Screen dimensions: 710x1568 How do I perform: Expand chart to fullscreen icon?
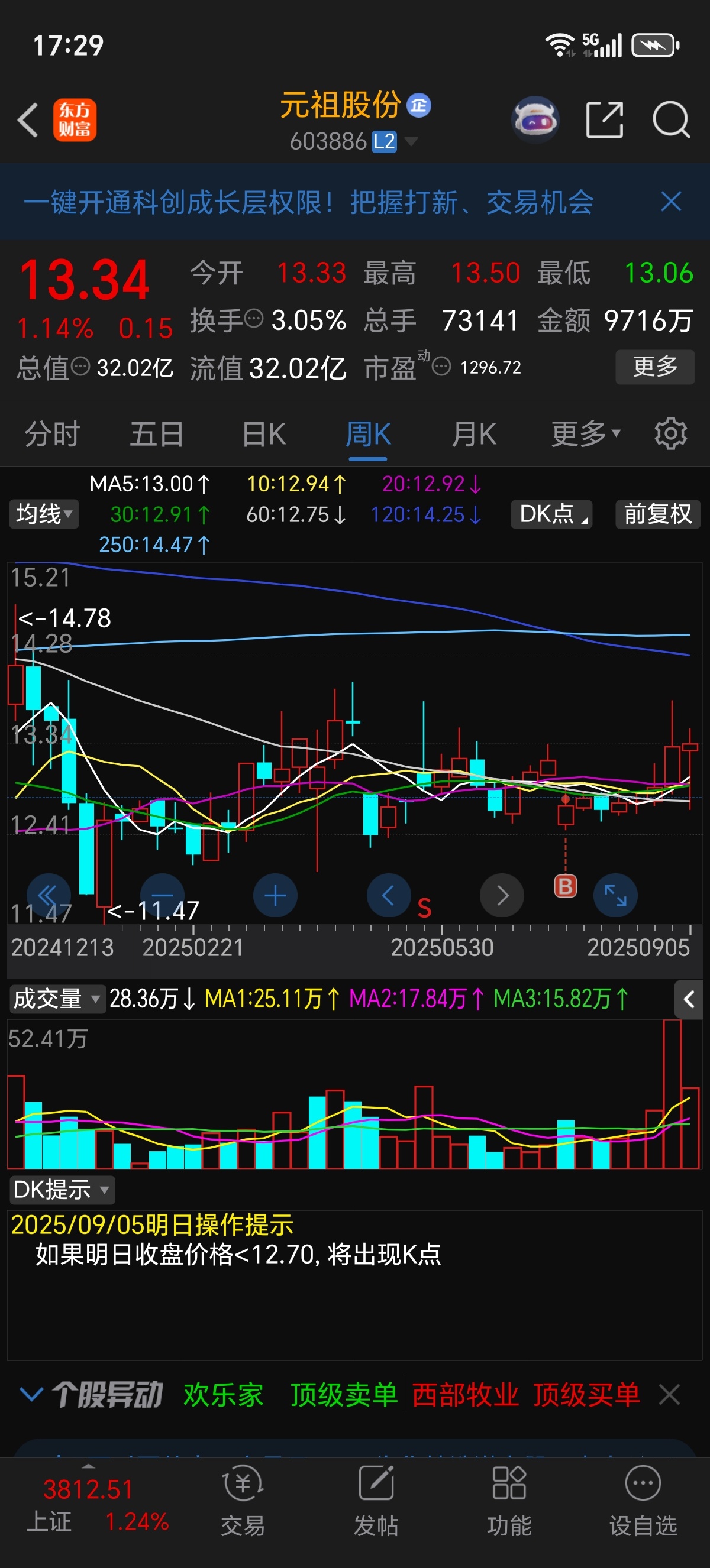tap(615, 895)
